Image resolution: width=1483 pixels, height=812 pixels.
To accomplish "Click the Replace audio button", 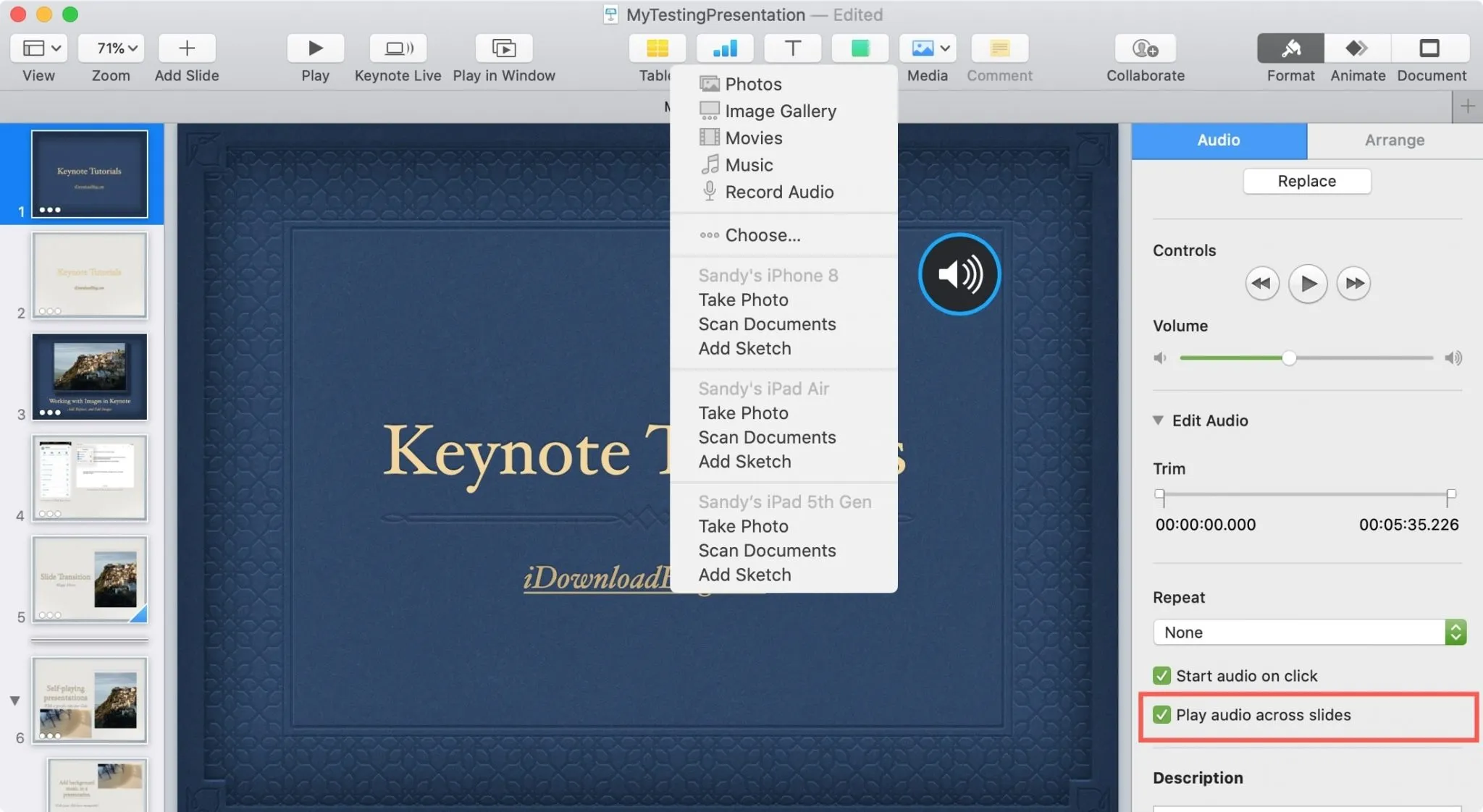I will pyautogui.click(x=1306, y=181).
